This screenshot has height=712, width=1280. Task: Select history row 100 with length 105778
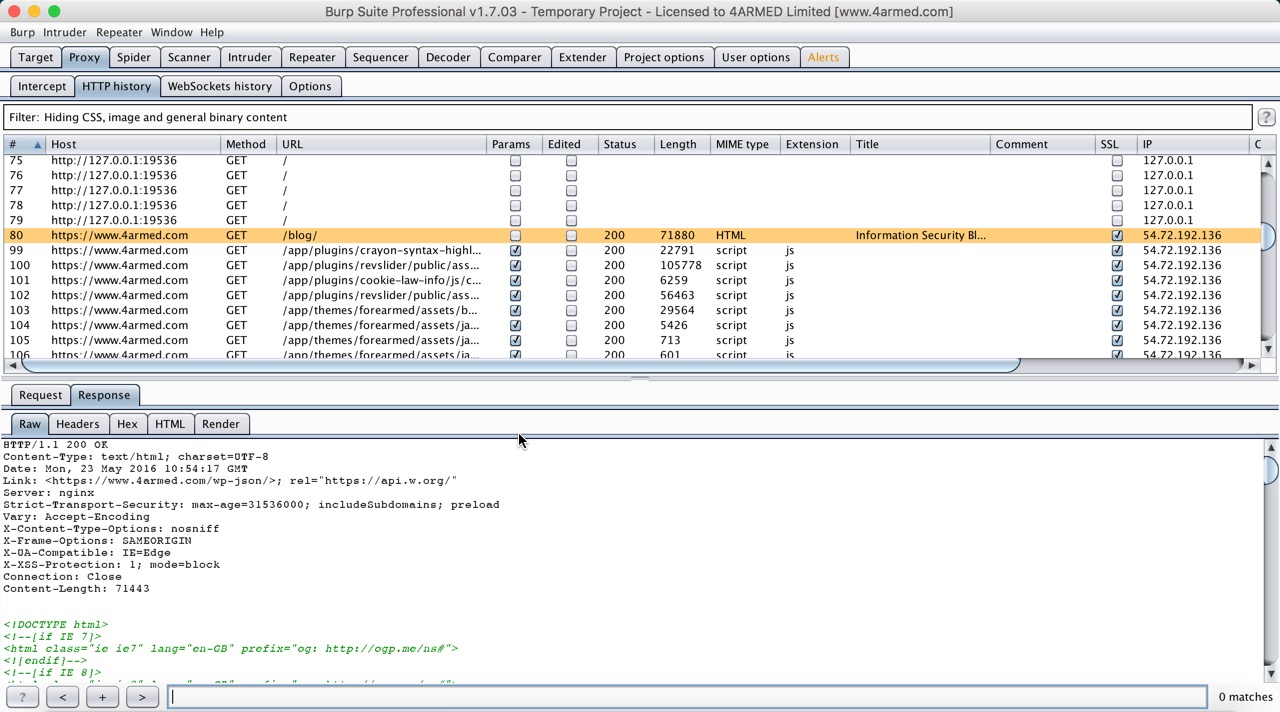tap(632, 265)
